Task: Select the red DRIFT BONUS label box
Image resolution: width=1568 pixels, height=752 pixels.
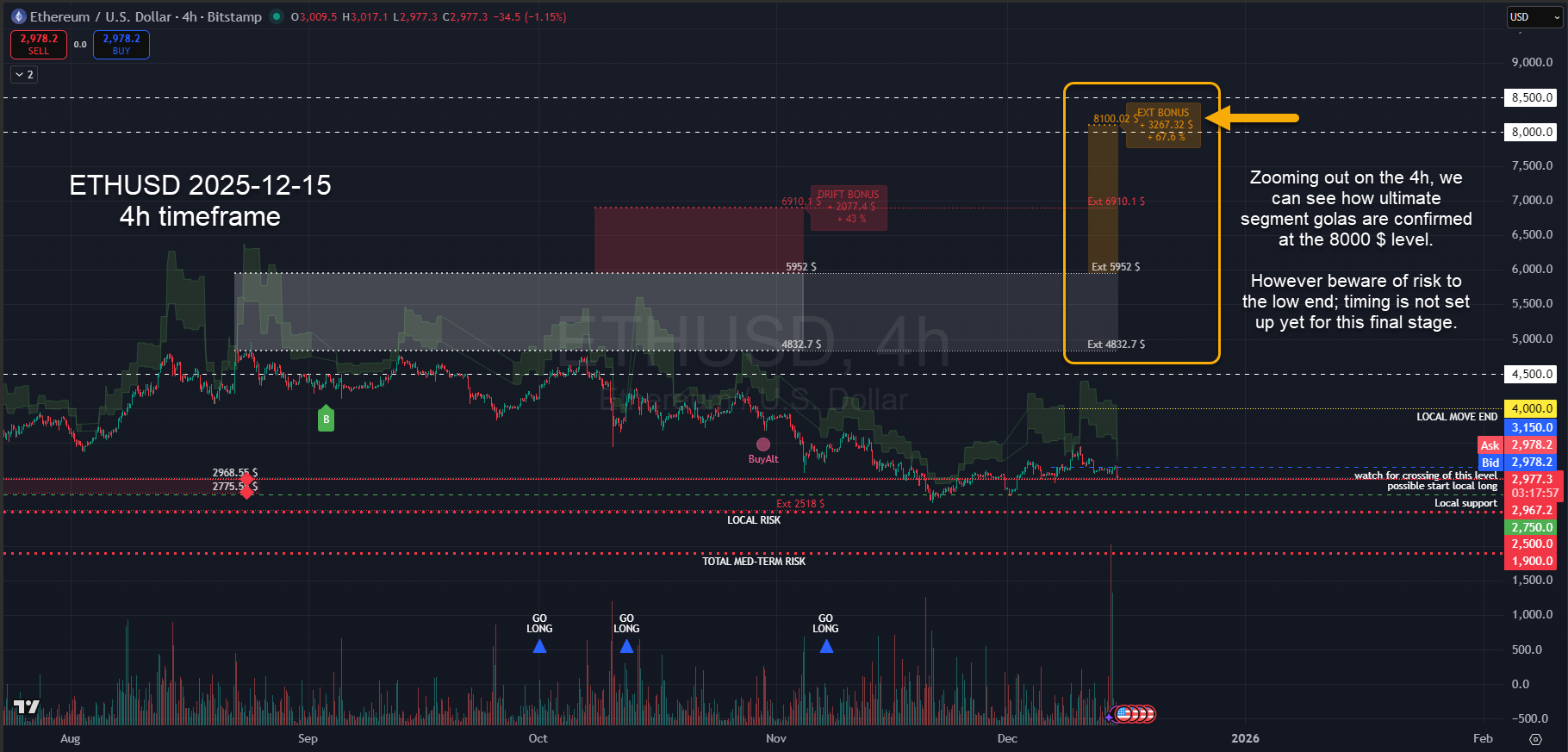Action: coord(848,207)
